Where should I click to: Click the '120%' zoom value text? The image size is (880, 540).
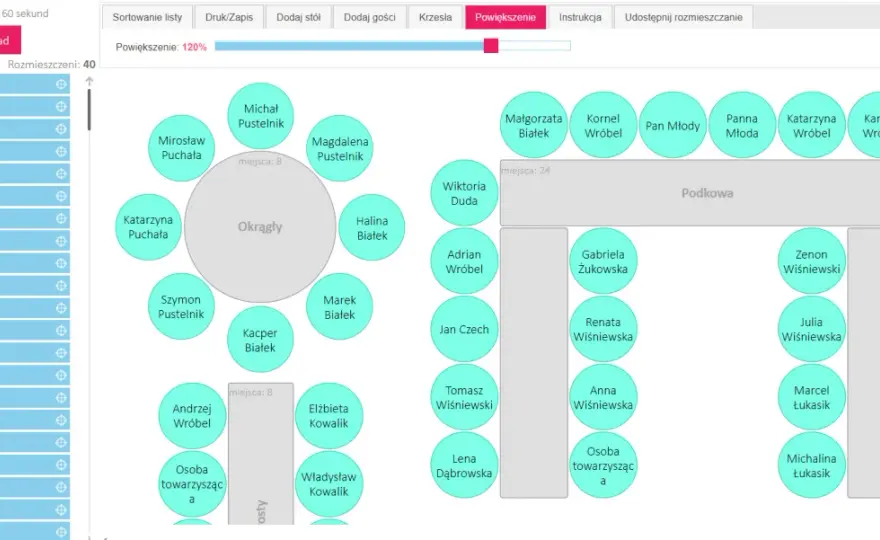pos(194,47)
